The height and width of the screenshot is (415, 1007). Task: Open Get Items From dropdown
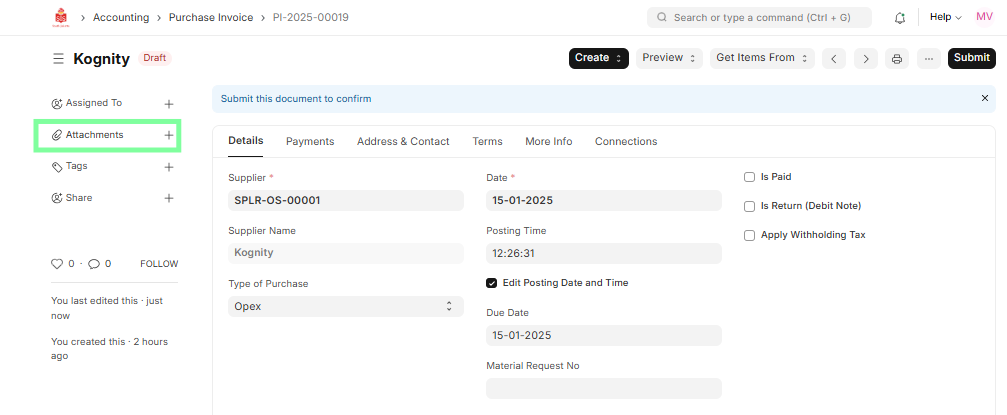pos(762,58)
